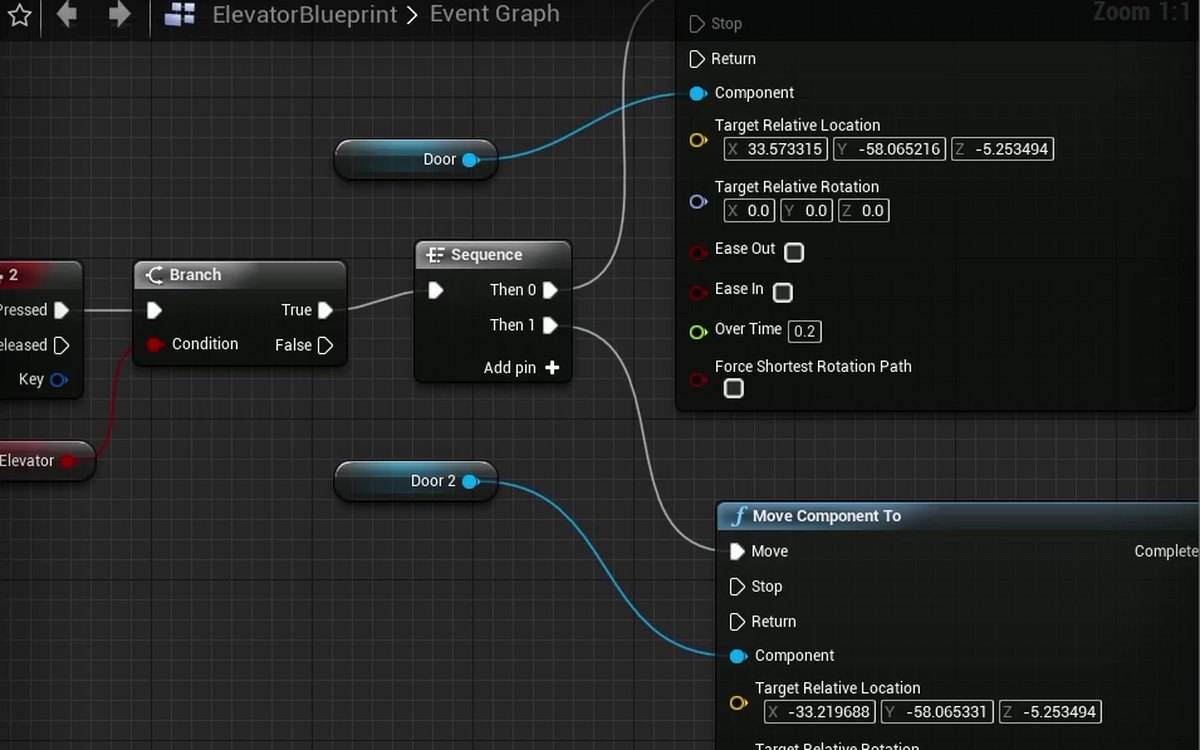1200x750 pixels.
Task: Click the green Over Time input pin
Action: click(x=698, y=331)
